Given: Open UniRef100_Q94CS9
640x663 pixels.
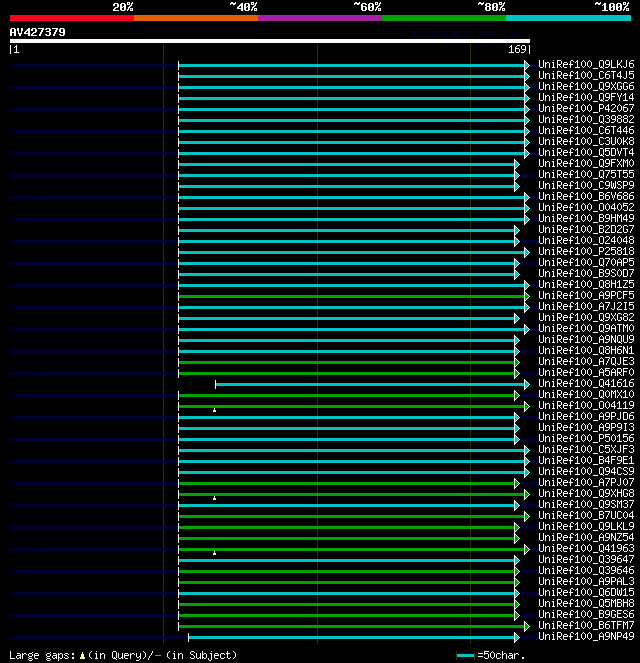Looking at the screenshot, I should [586, 471].
